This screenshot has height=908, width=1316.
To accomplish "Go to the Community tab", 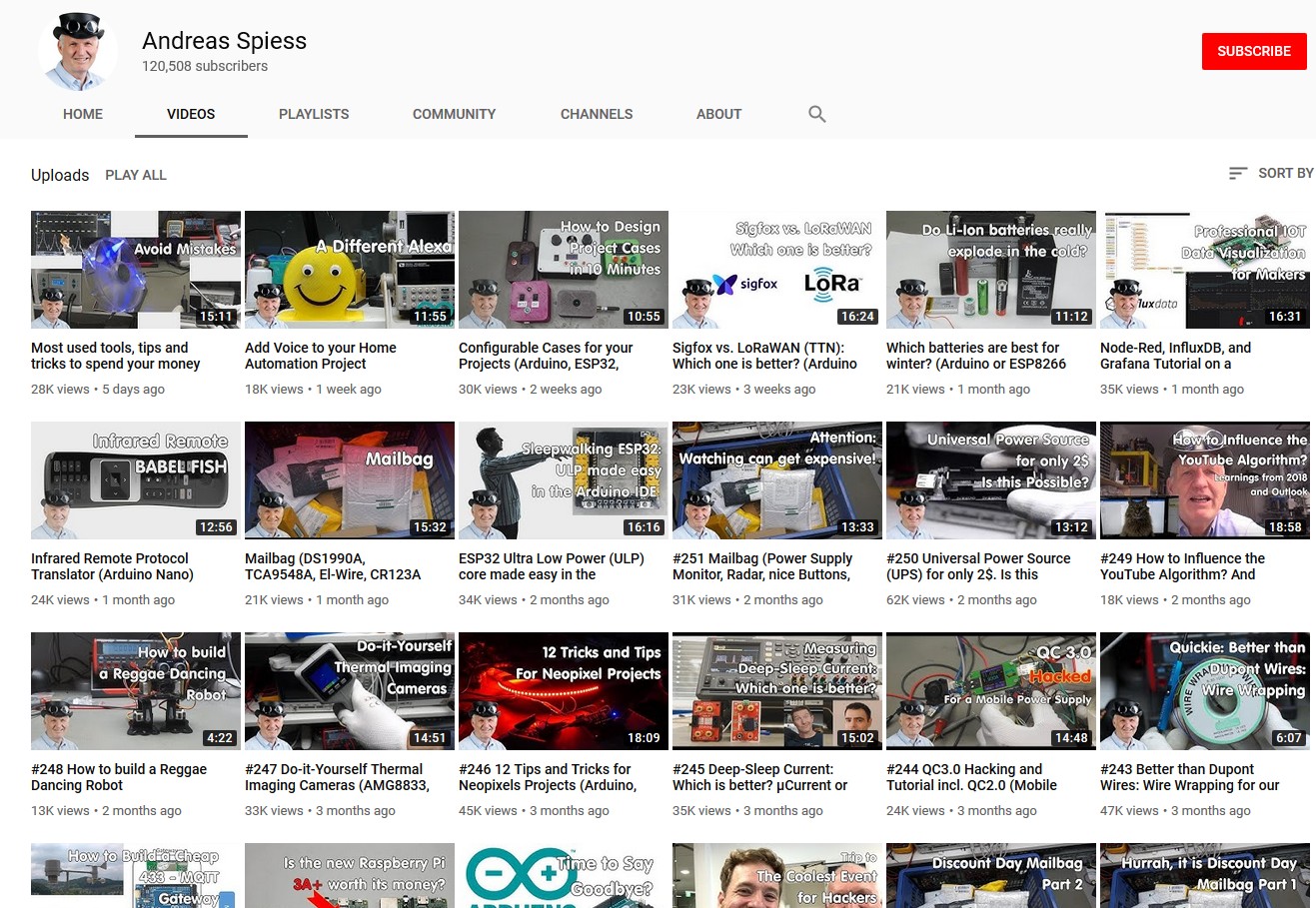I will tap(454, 114).
